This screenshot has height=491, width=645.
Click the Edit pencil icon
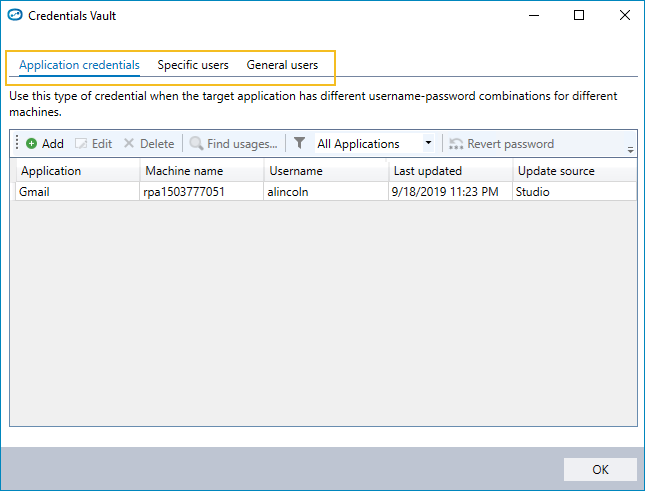point(82,144)
